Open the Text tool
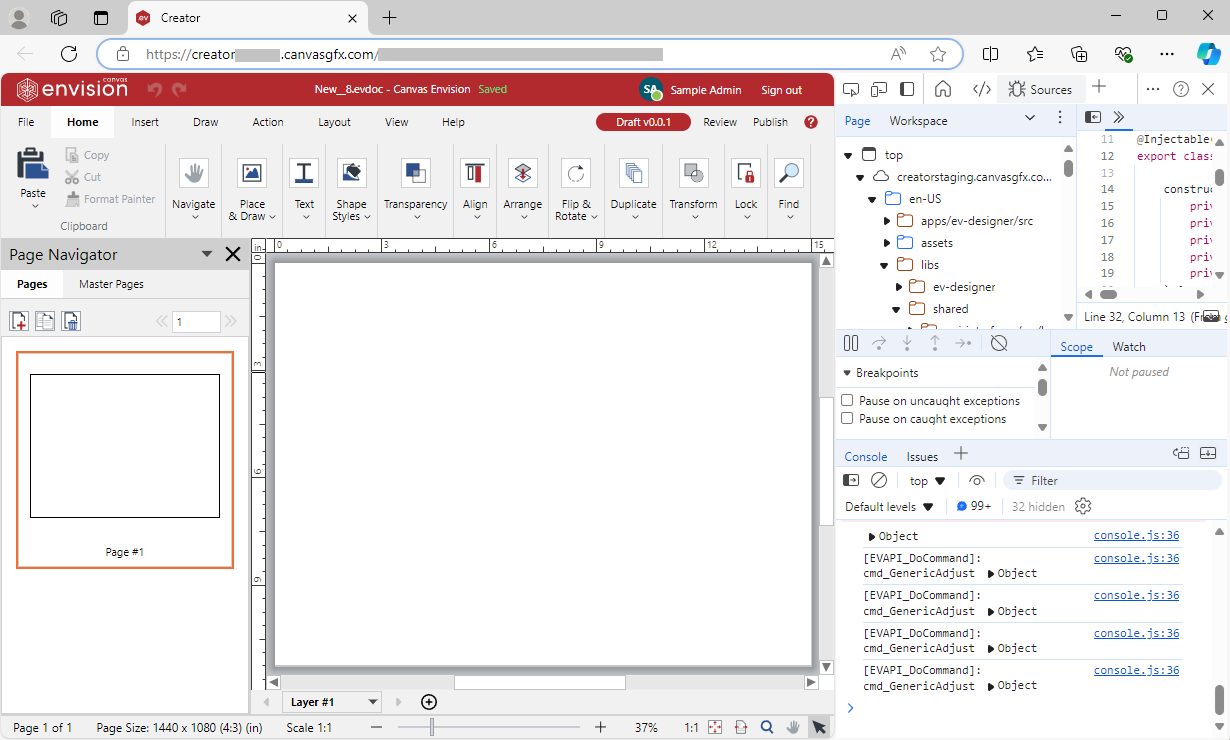1230x740 pixels. point(304,174)
